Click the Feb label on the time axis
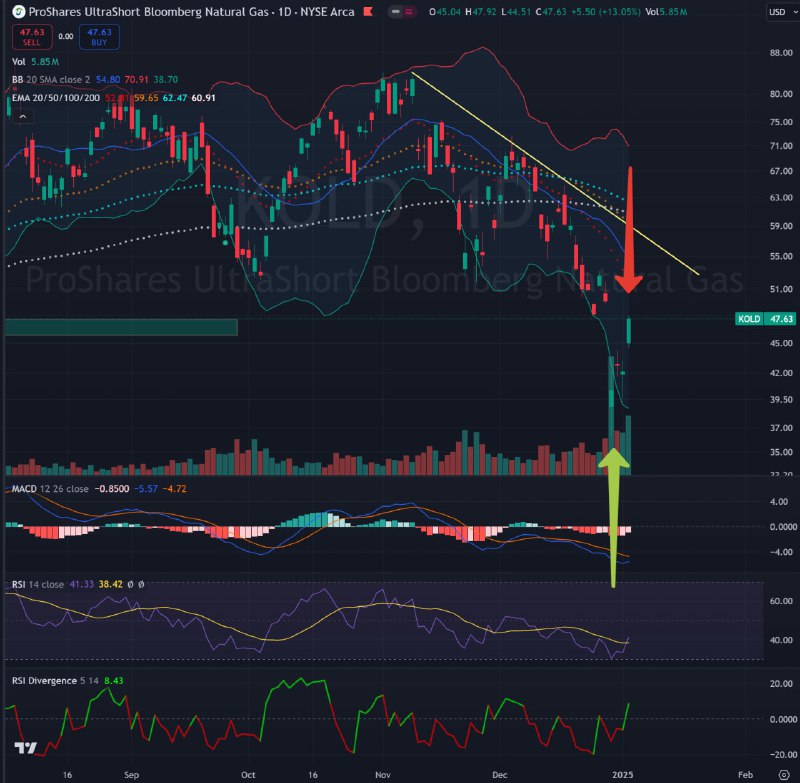This screenshot has height=783, width=800. click(x=745, y=774)
